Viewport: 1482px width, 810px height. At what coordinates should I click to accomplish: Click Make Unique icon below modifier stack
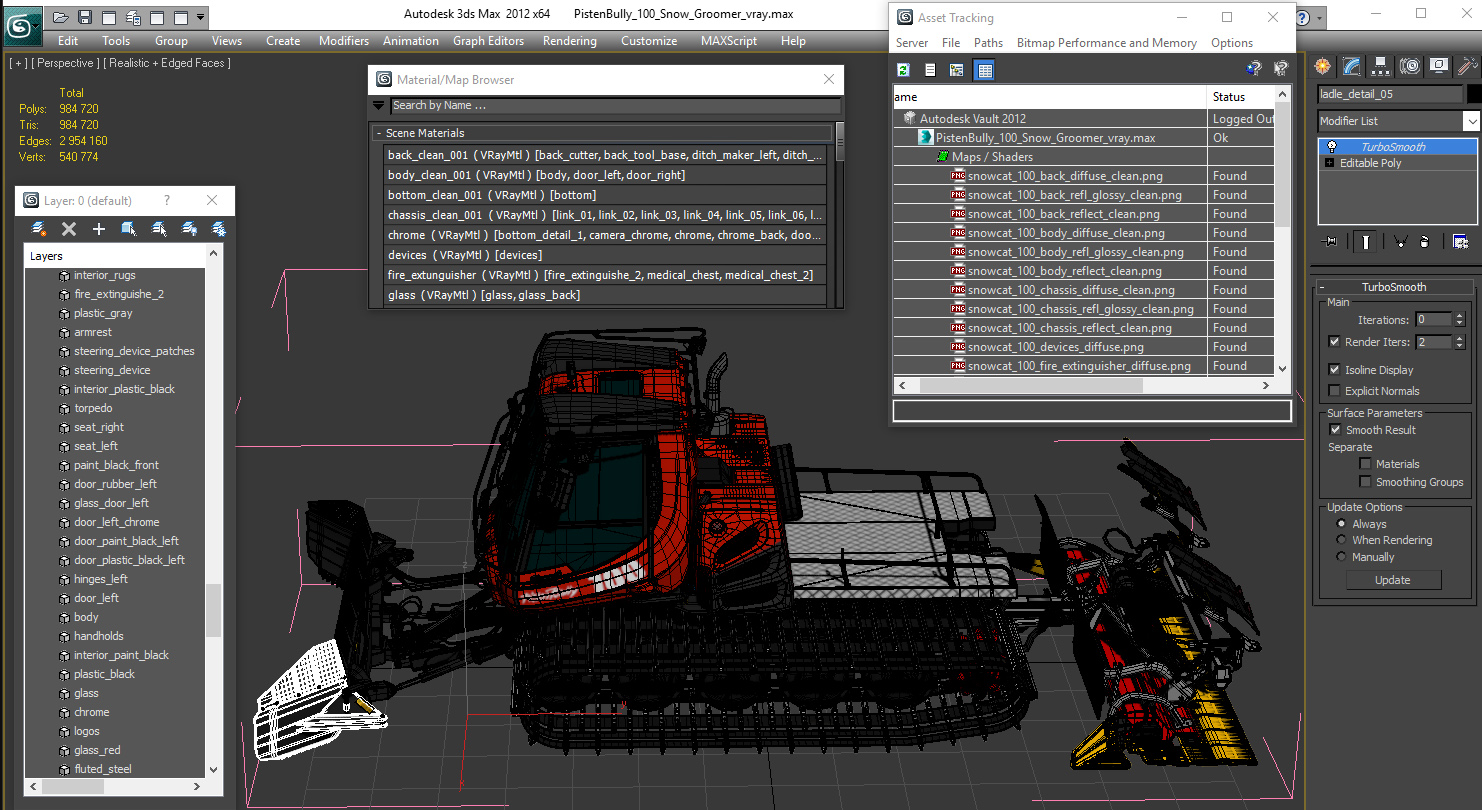1400,241
